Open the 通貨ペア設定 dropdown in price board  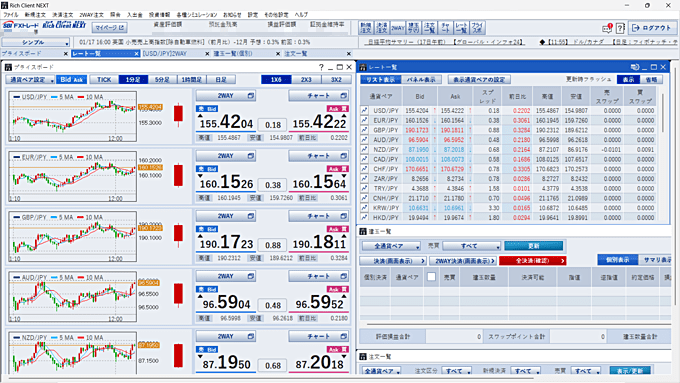30,80
